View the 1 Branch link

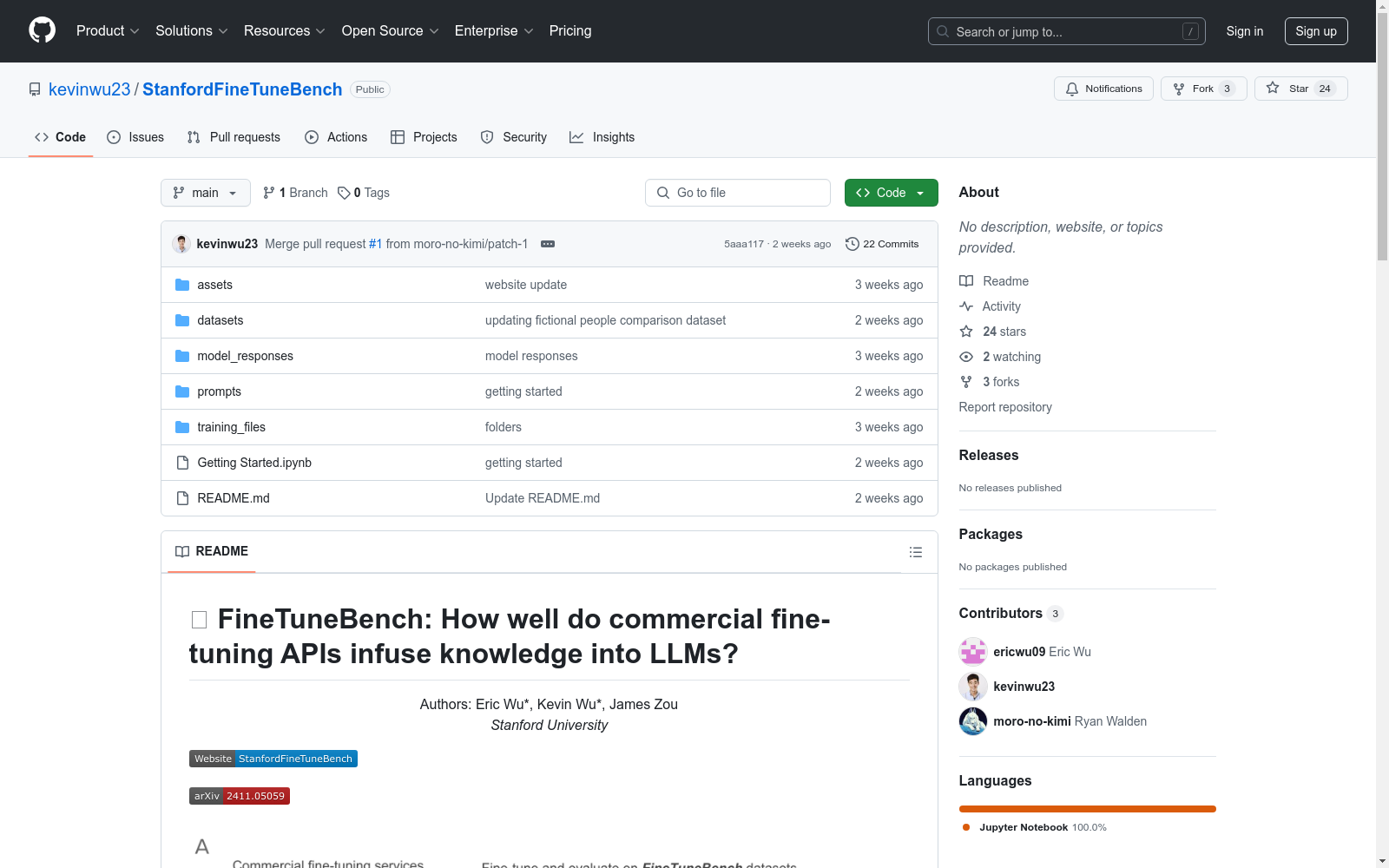[x=295, y=193]
